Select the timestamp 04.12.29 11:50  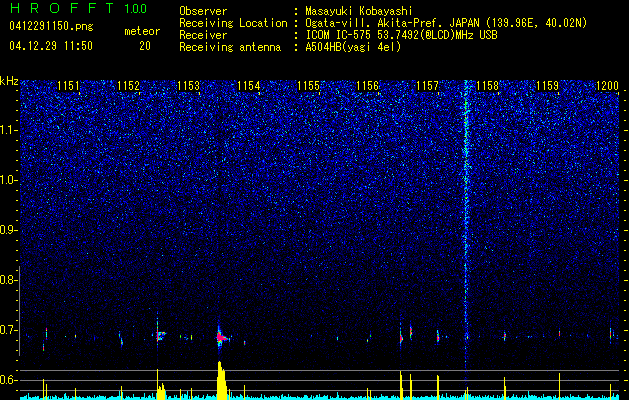(51, 46)
